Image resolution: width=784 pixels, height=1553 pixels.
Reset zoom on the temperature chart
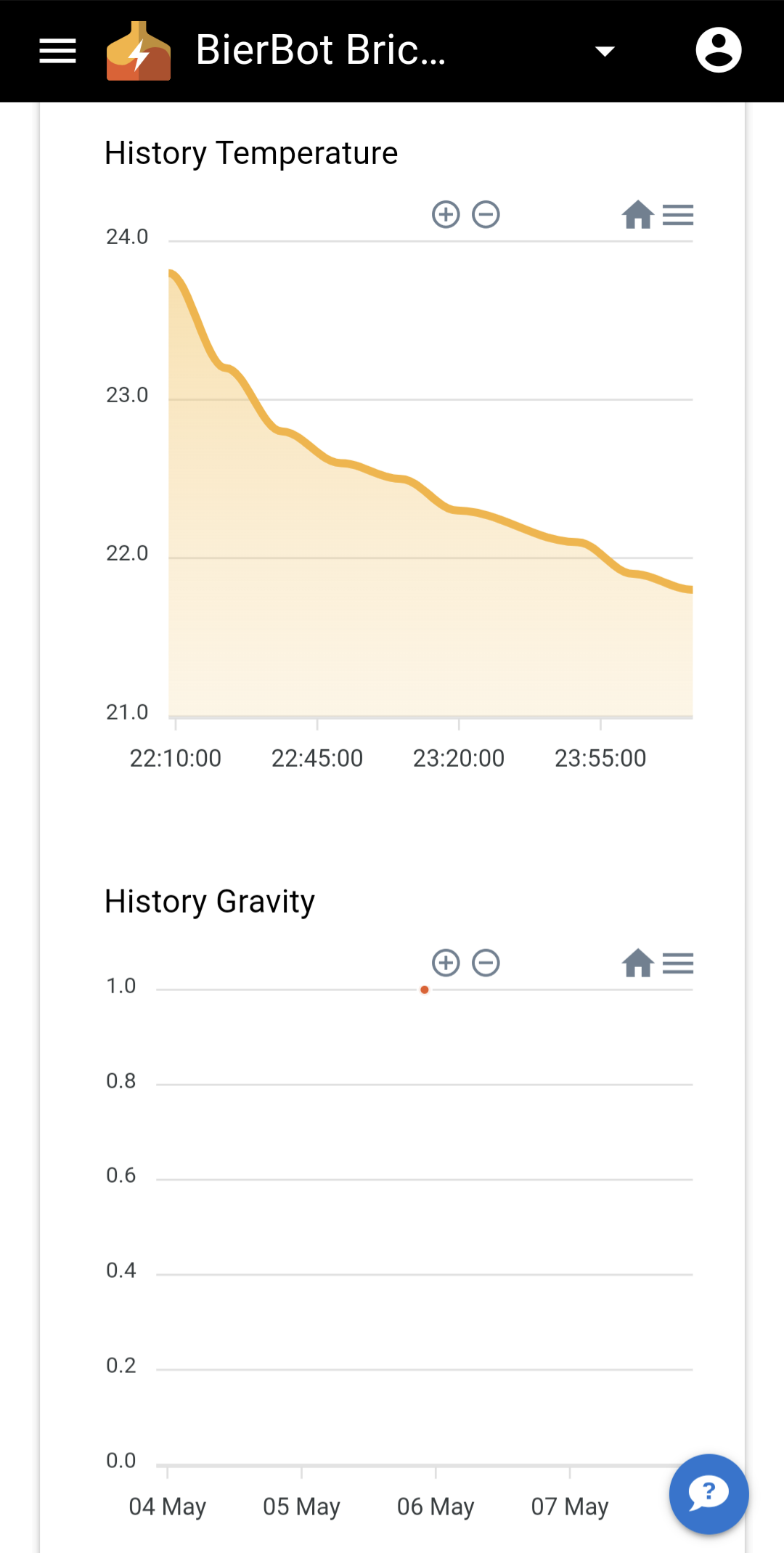click(x=637, y=215)
